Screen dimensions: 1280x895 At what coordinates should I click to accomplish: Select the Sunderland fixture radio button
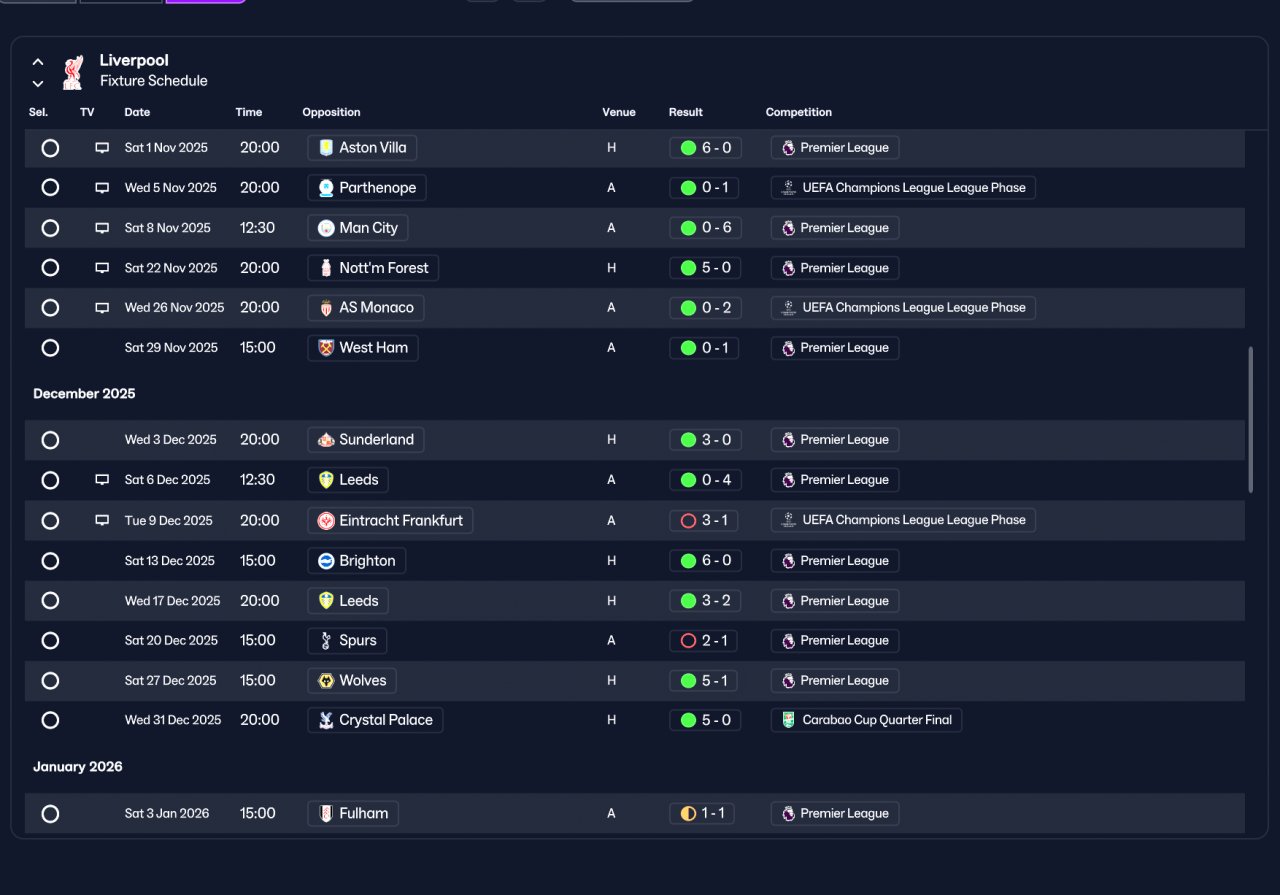[x=50, y=440]
